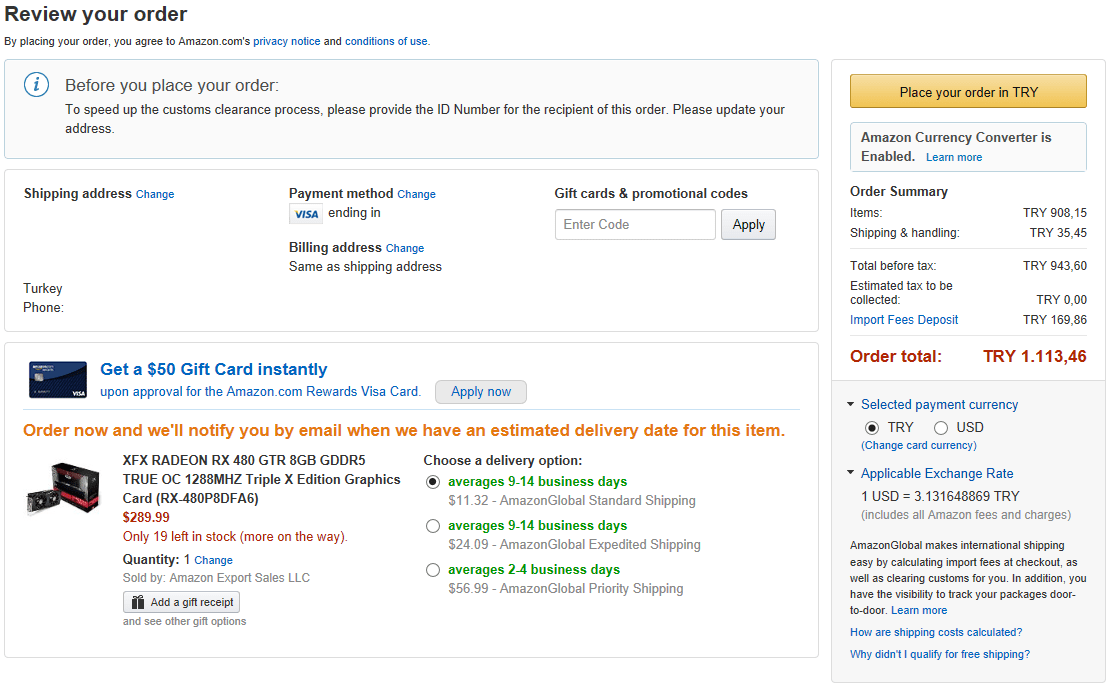Change the shipping address

click(155, 194)
